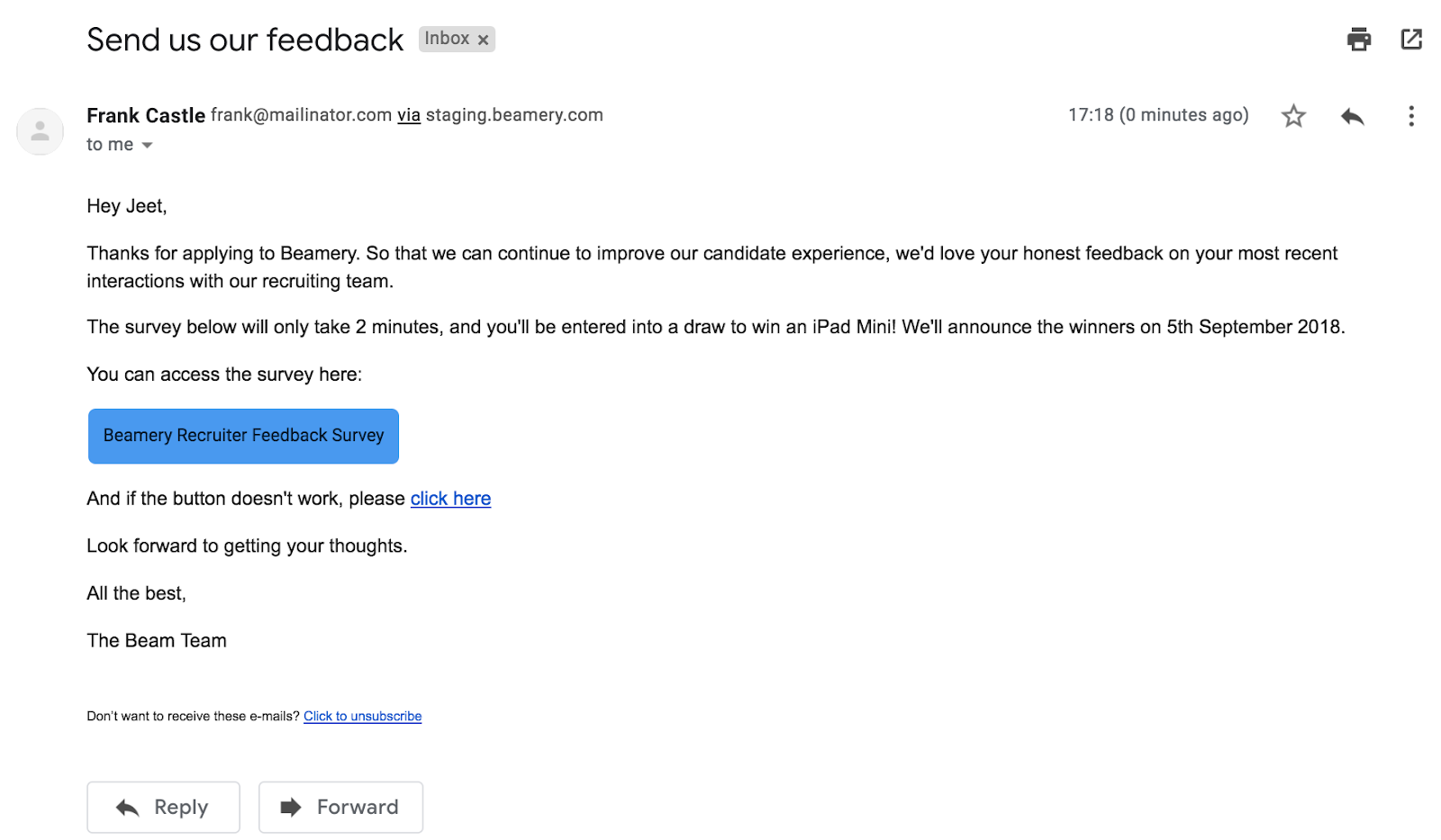Click the Inbox label tag
This screenshot has height=840, width=1441.
[447, 39]
